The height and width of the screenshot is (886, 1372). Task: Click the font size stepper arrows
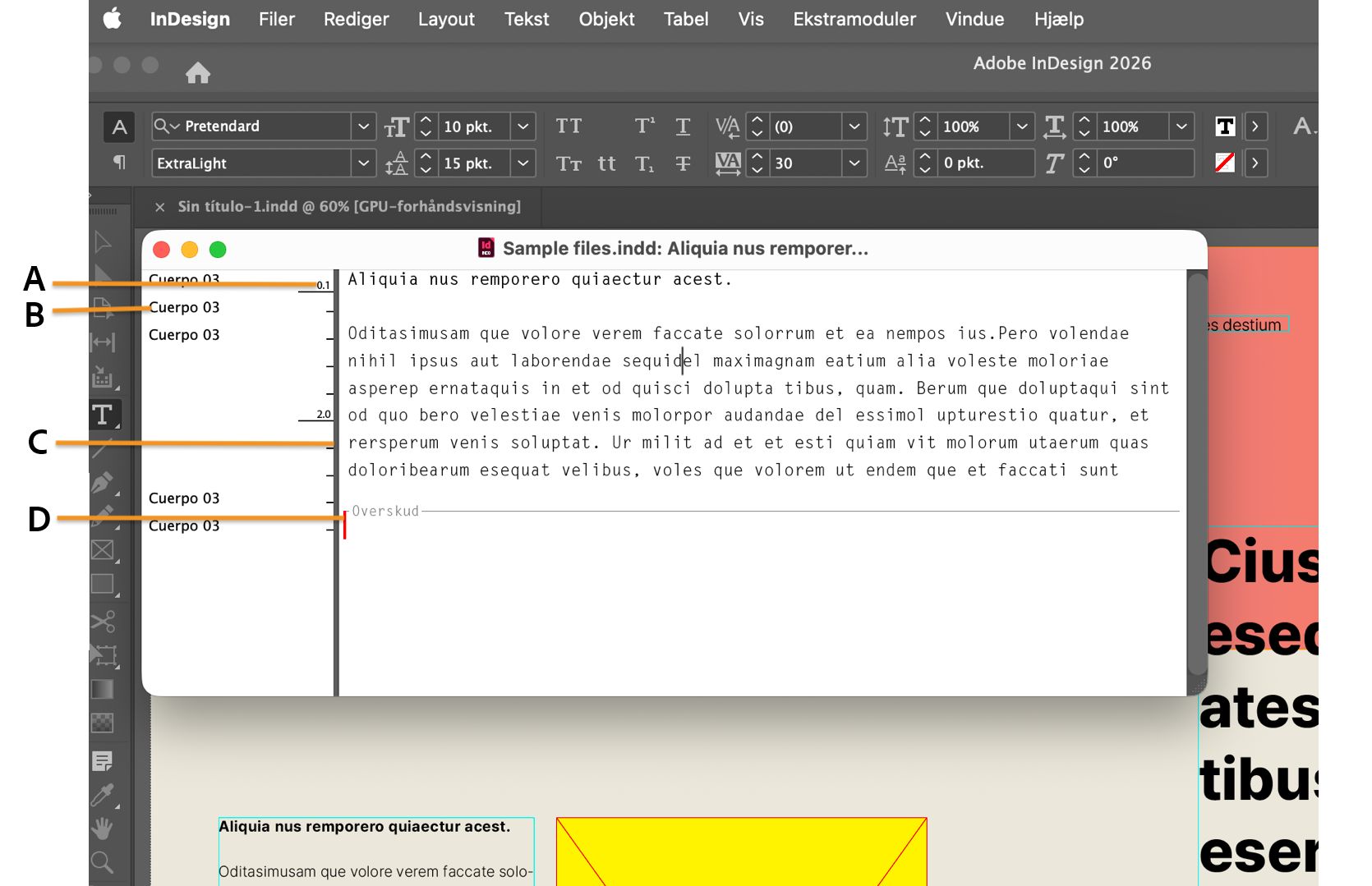pyautogui.click(x=426, y=126)
